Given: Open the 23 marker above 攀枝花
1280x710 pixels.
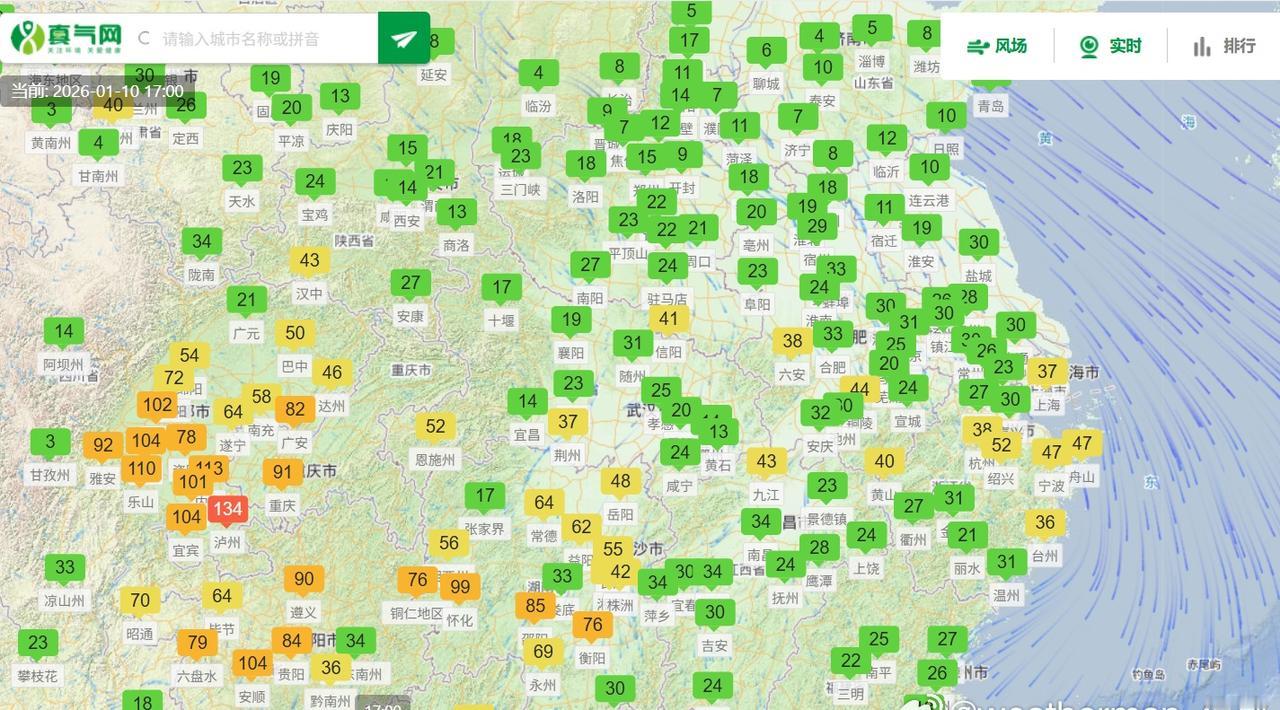Looking at the screenshot, I should tap(38, 644).
